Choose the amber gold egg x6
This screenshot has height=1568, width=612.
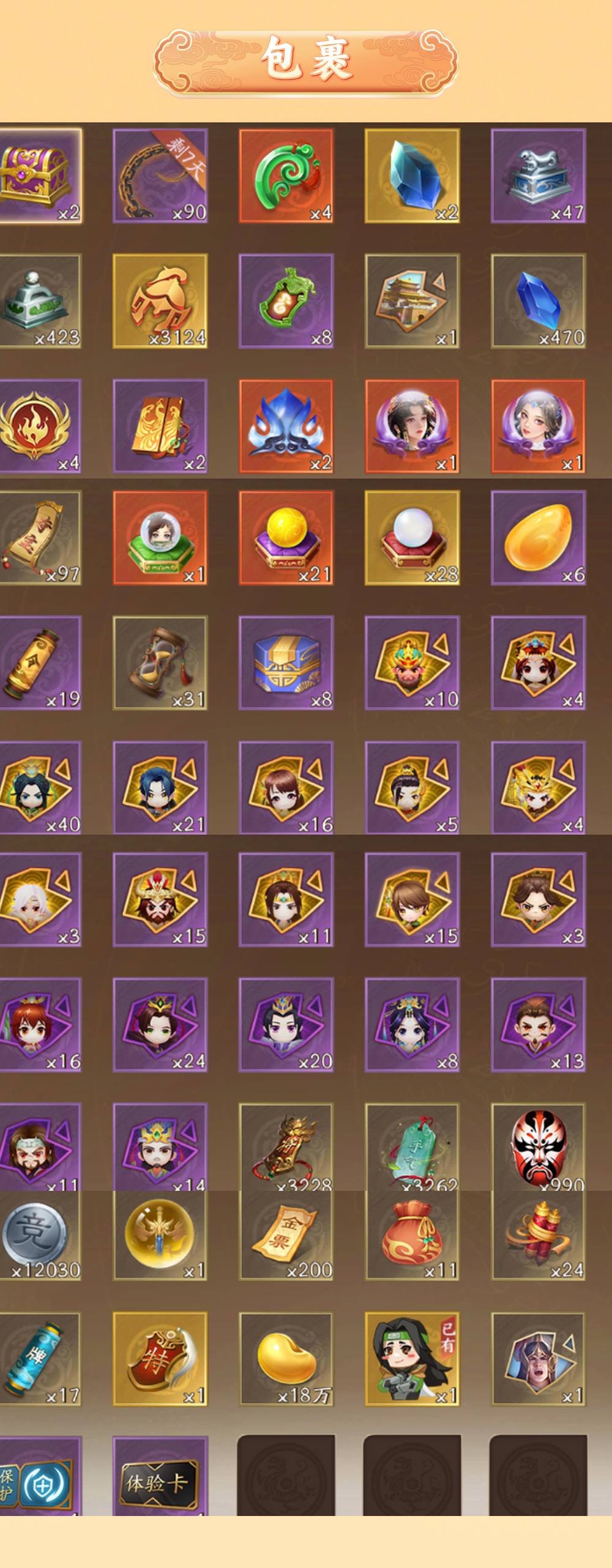[x=539, y=538]
